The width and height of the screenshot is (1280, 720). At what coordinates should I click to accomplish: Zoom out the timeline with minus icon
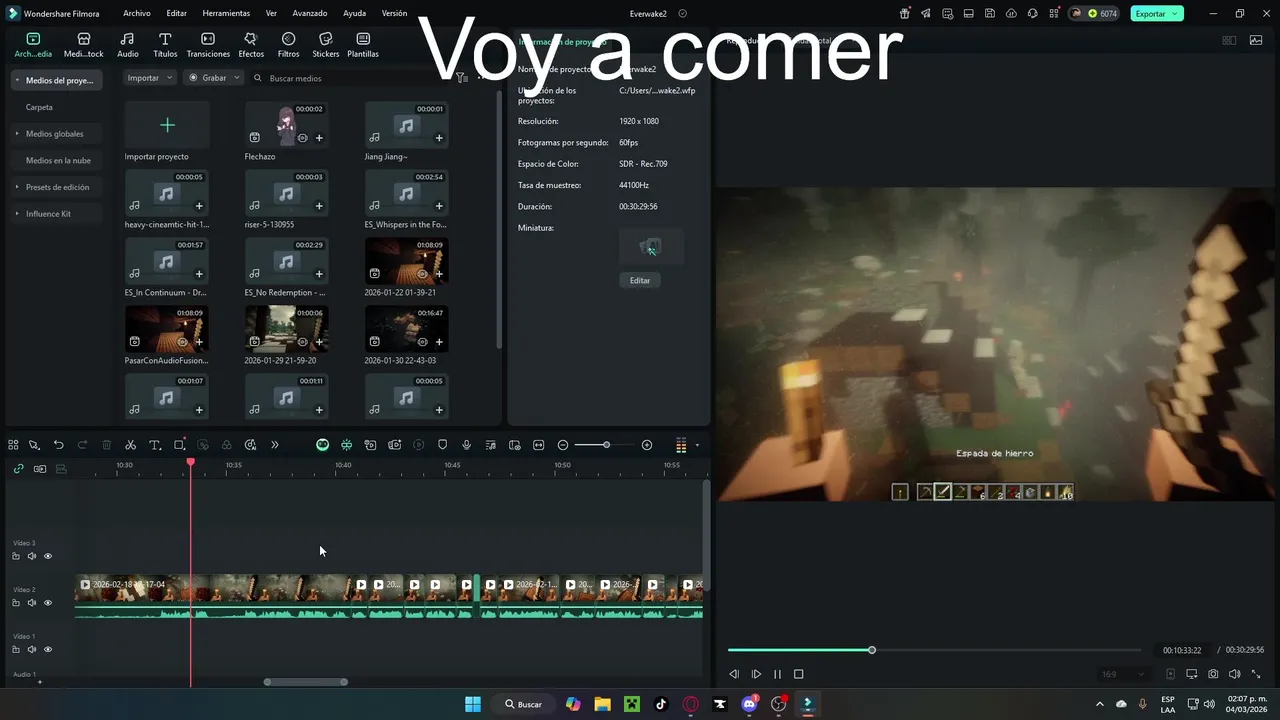point(563,445)
